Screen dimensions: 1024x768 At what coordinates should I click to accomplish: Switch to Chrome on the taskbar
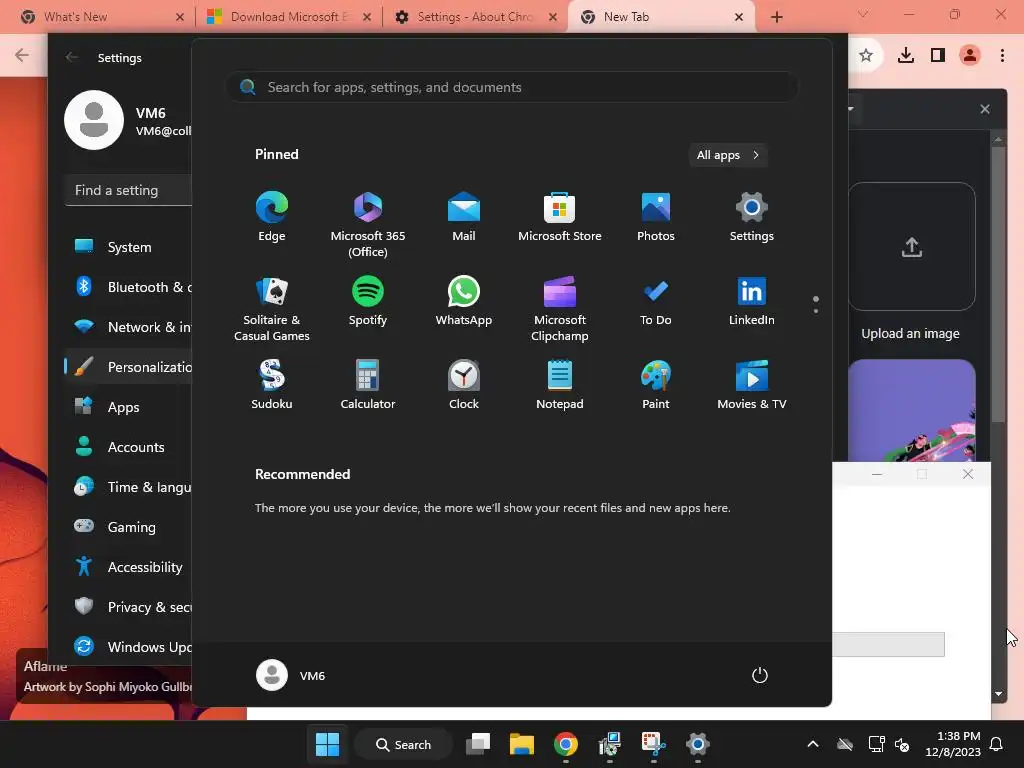566,744
